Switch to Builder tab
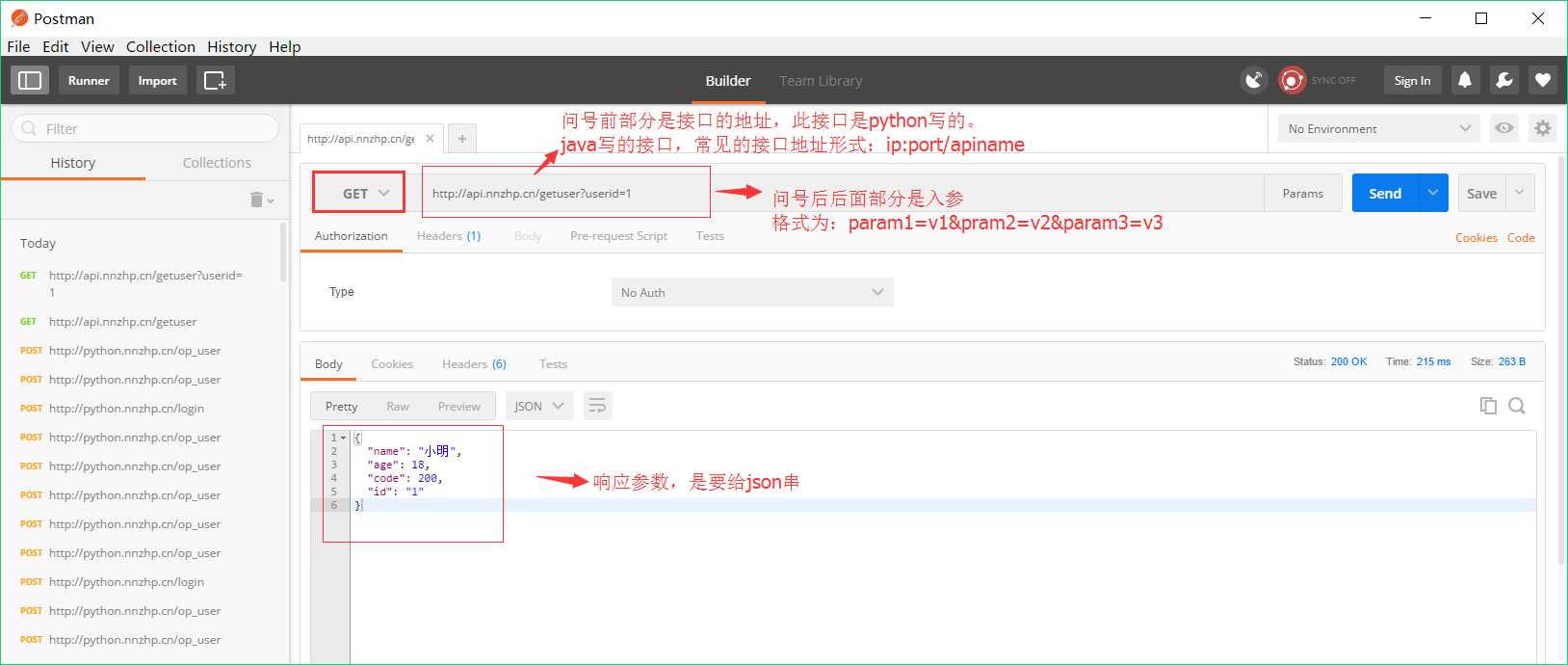 coord(728,81)
